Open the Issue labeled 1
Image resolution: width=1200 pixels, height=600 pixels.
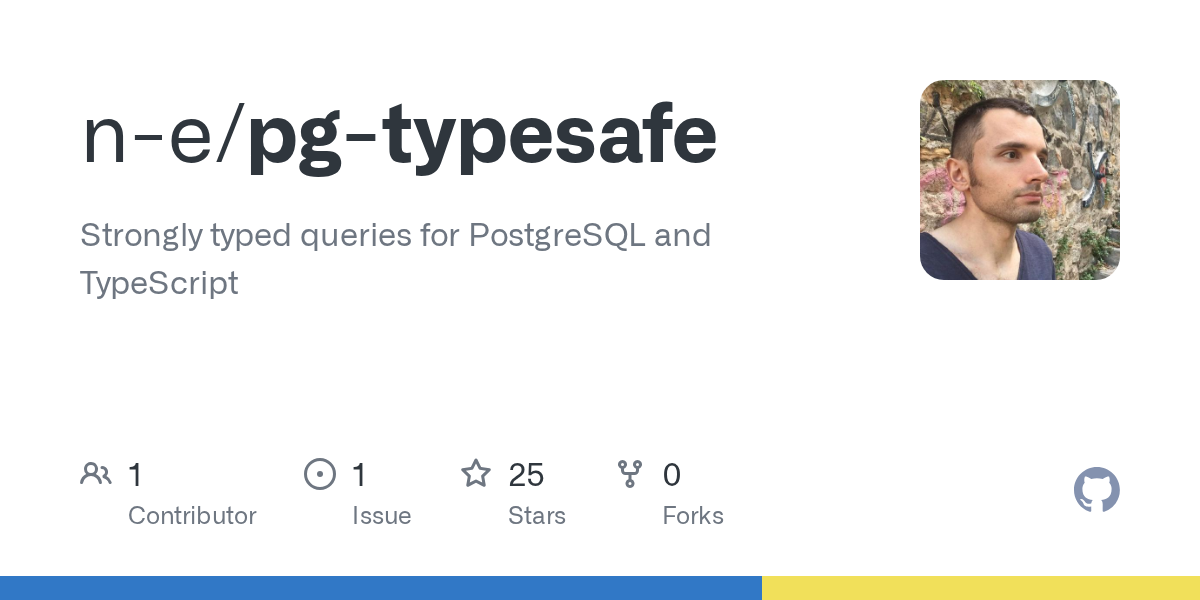pyautogui.click(x=359, y=475)
